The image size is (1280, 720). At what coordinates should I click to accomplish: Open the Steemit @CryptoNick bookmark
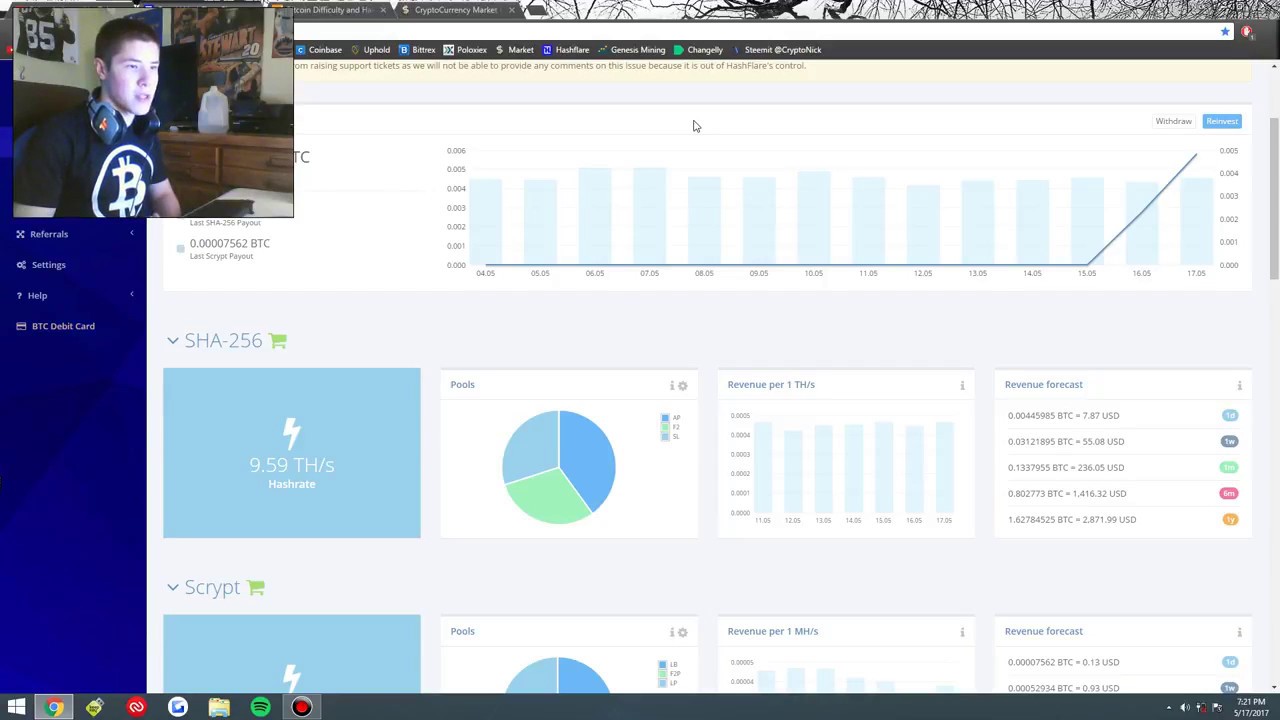point(776,50)
